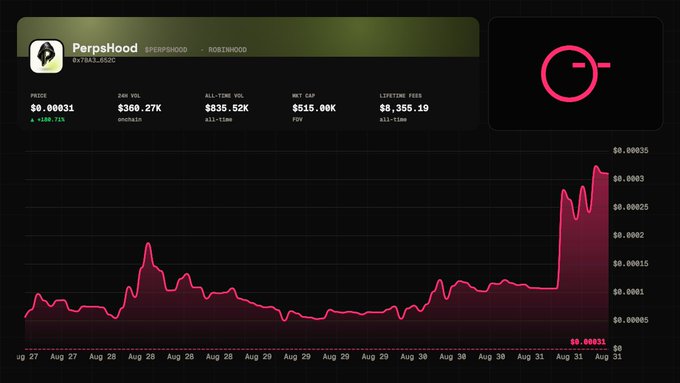Select the $515.00K market cap value

pyautogui.click(x=314, y=108)
